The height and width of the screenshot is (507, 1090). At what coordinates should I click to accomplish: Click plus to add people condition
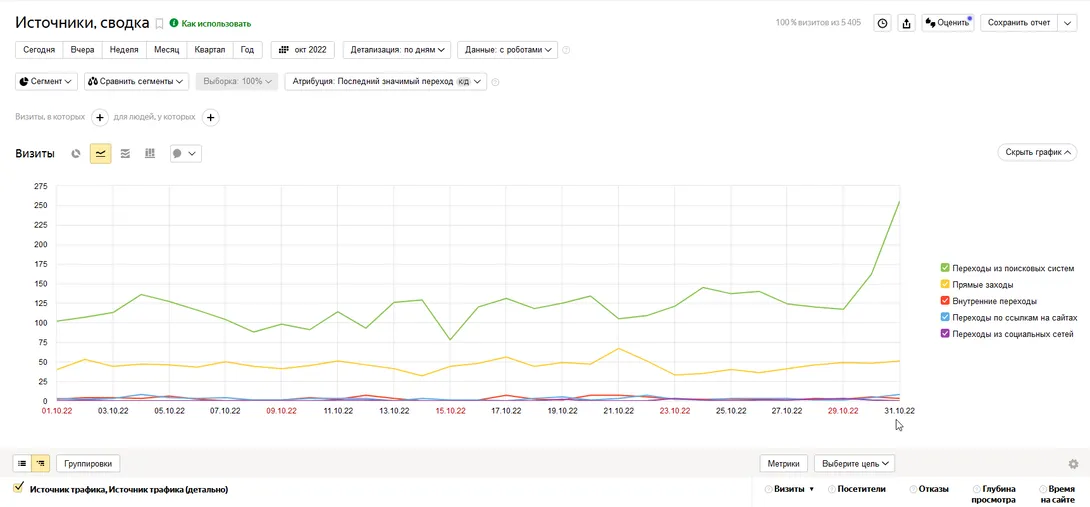point(211,118)
